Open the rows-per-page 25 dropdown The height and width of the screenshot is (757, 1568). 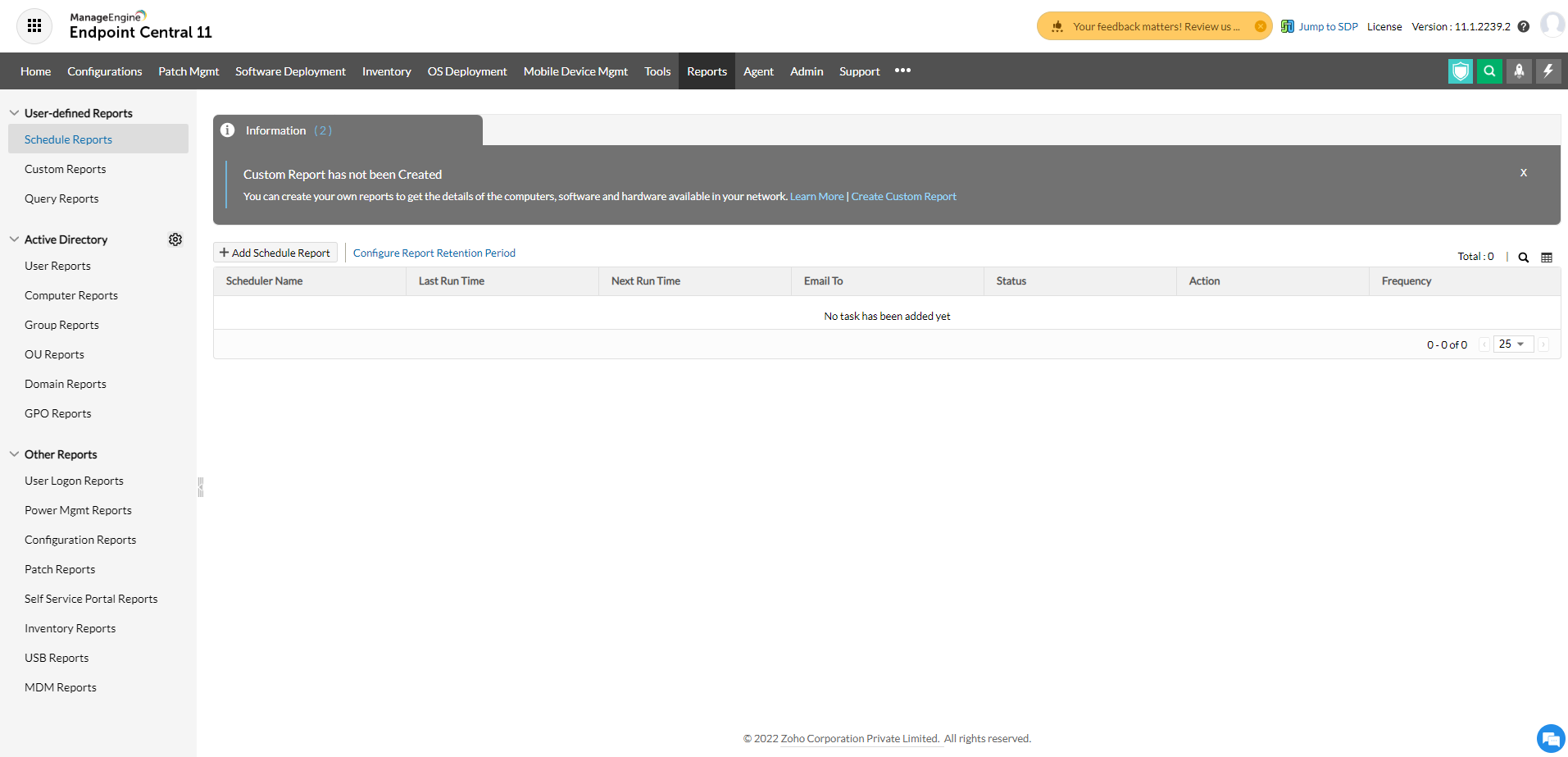point(1512,344)
